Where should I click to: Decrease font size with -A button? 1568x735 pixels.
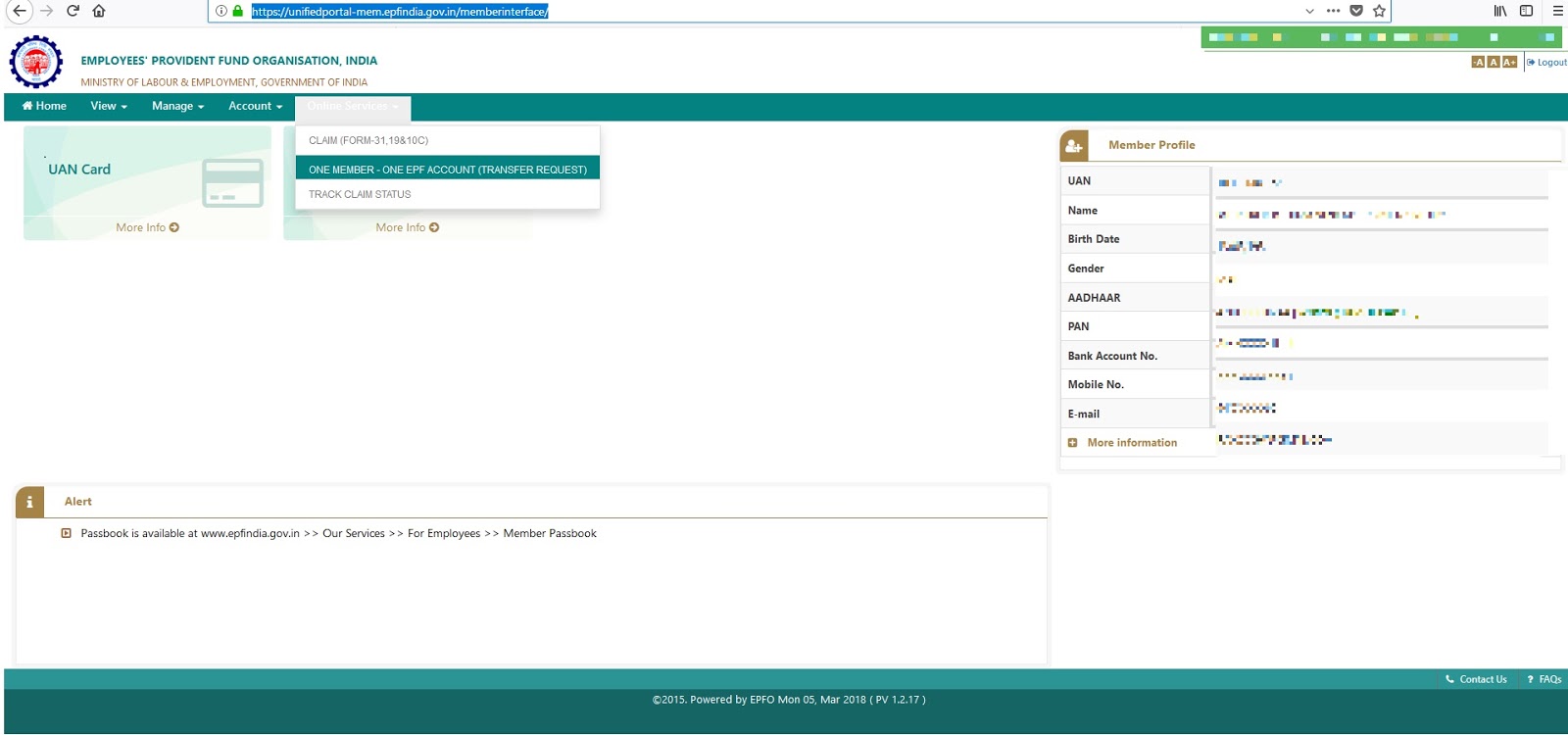(x=1478, y=62)
